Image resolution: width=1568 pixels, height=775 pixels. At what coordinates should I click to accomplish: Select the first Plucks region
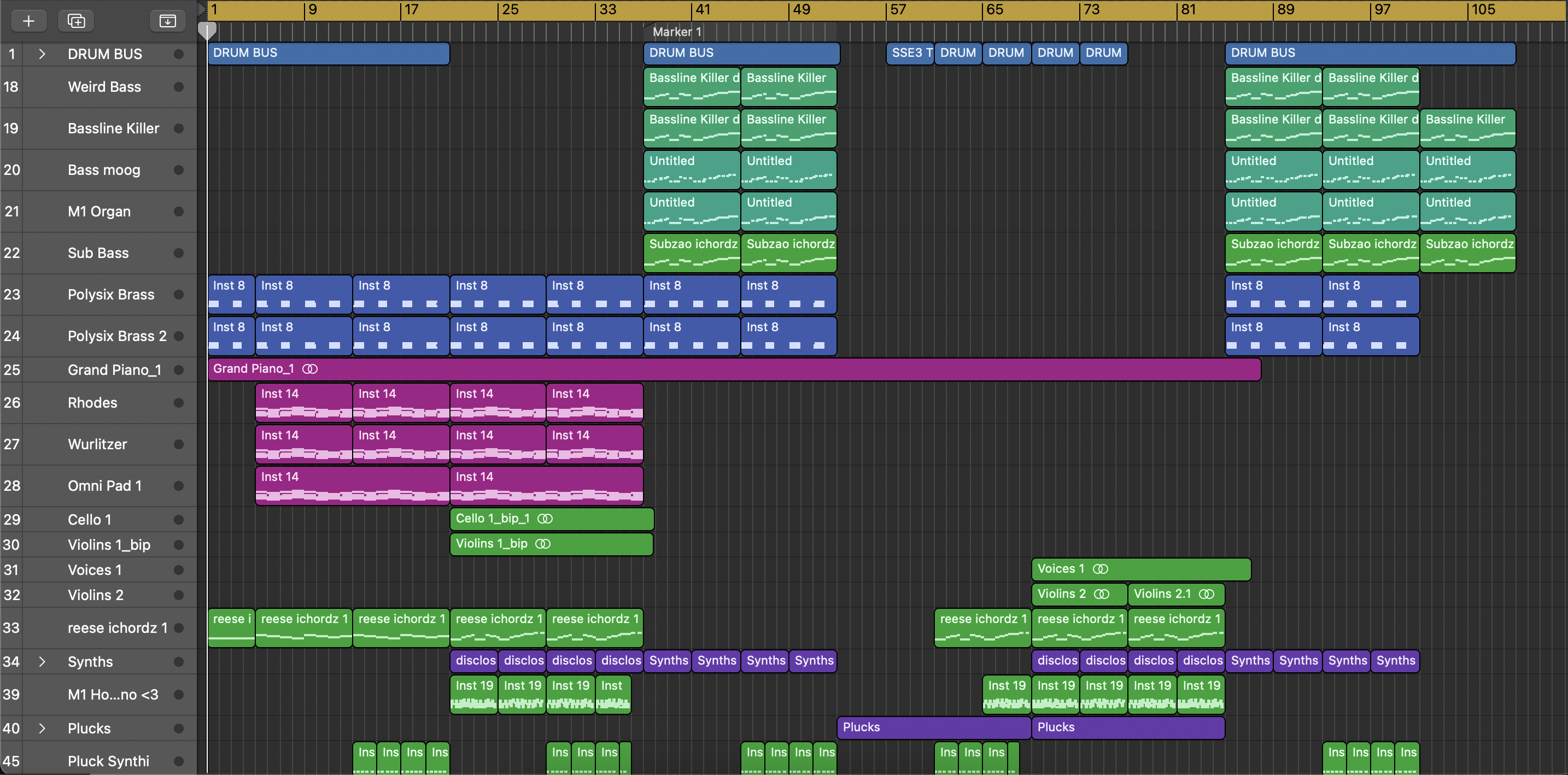[933, 727]
